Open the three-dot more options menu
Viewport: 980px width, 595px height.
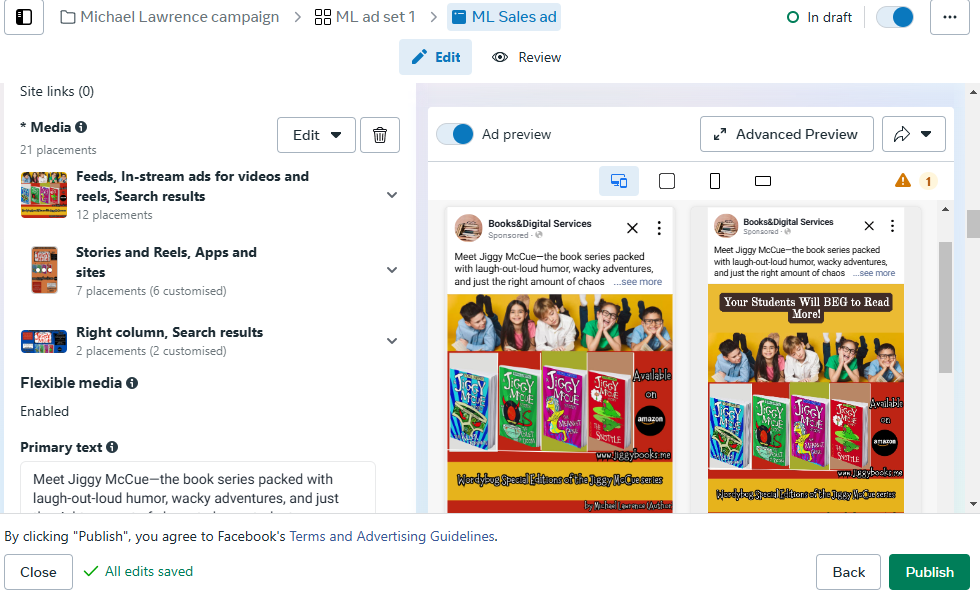[x=949, y=17]
